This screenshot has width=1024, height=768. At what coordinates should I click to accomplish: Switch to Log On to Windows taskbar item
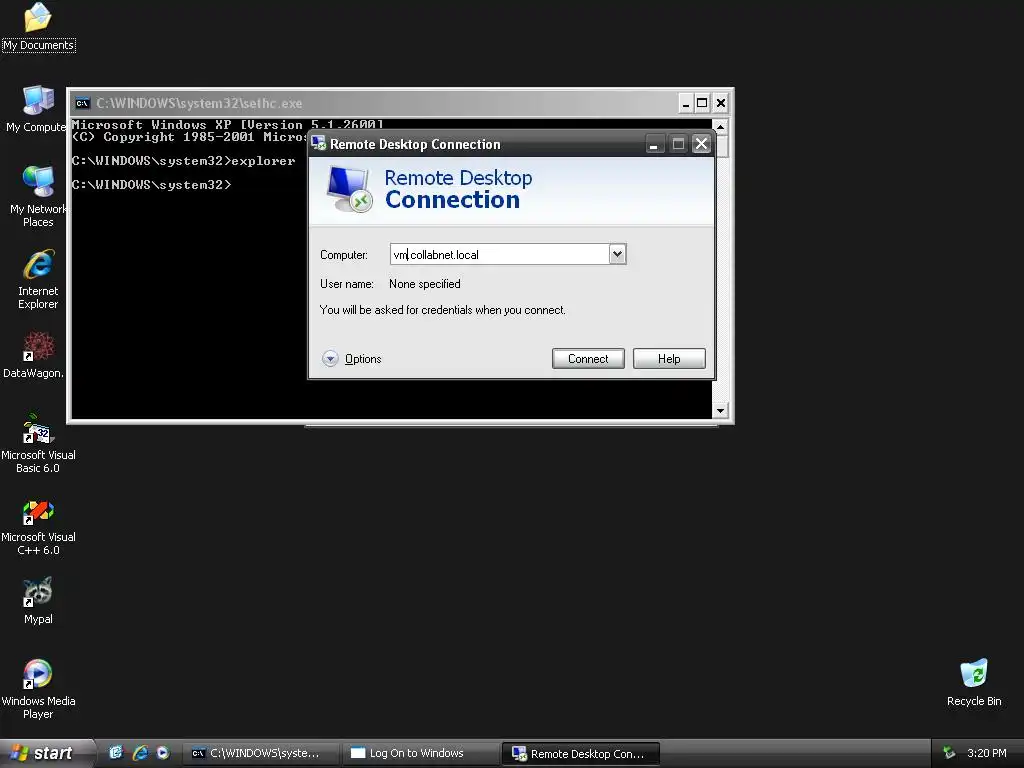(x=421, y=754)
